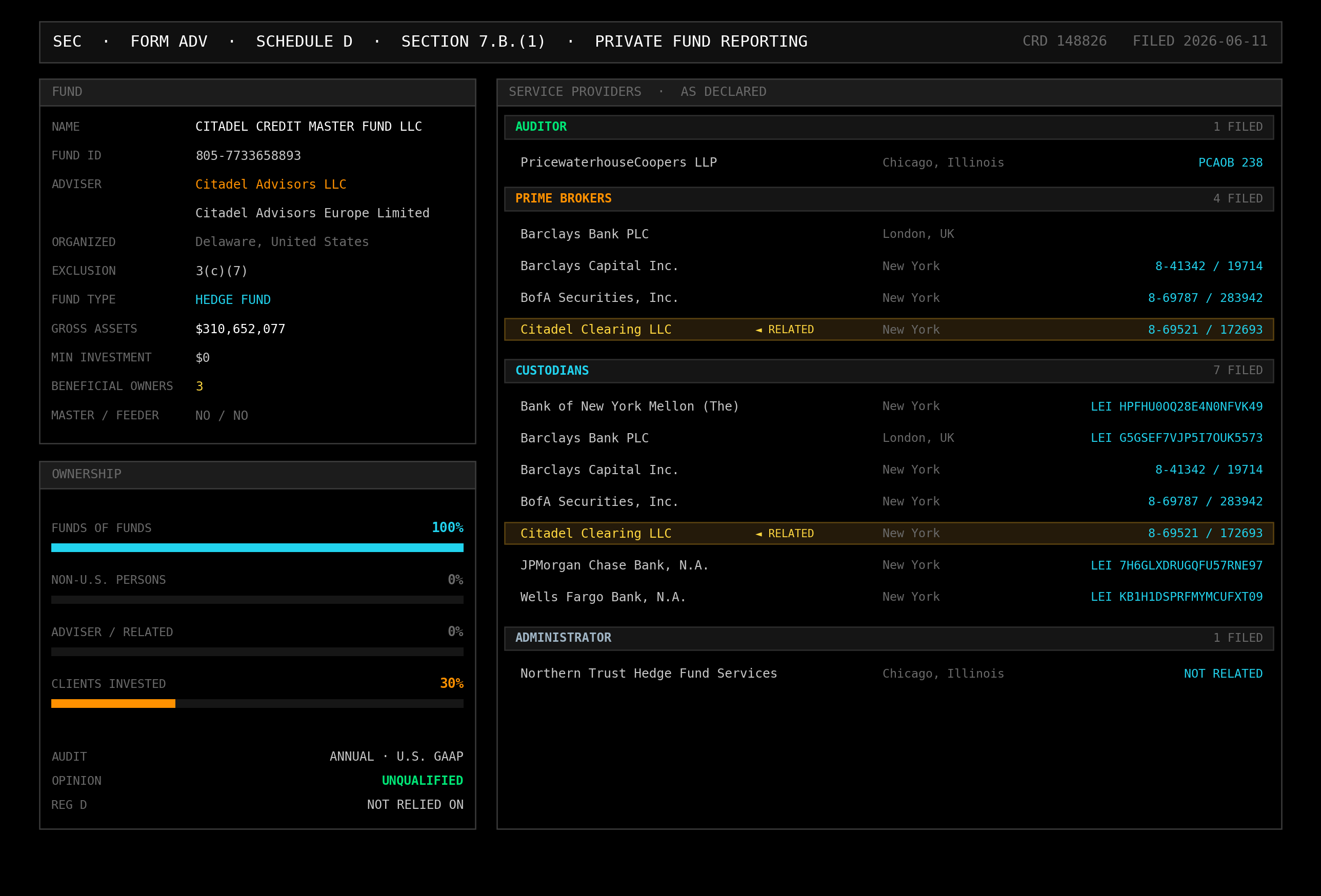Select PricewaterhouseCoopers LLP auditor row
This screenshot has width=1321, height=896.
[888, 162]
